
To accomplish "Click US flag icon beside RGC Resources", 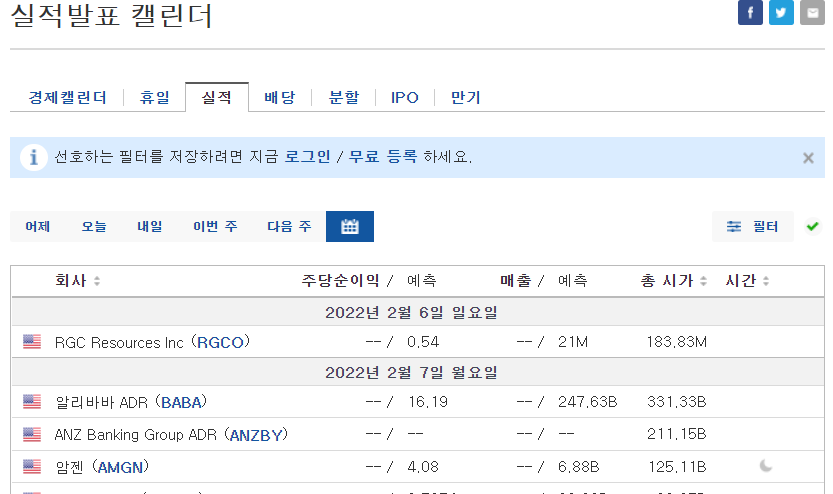I will [x=32, y=342].
